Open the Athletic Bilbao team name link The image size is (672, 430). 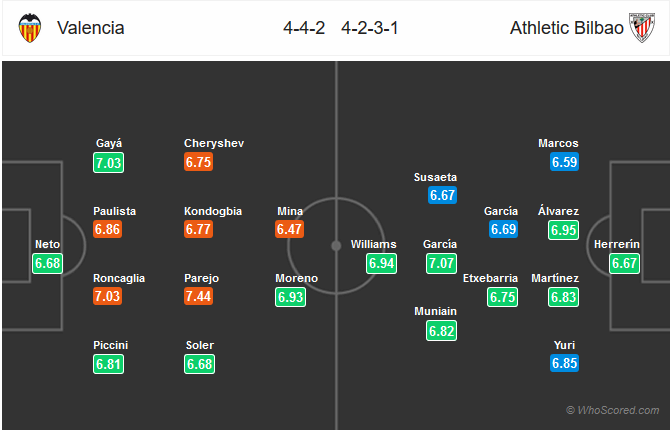pyautogui.click(x=567, y=28)
